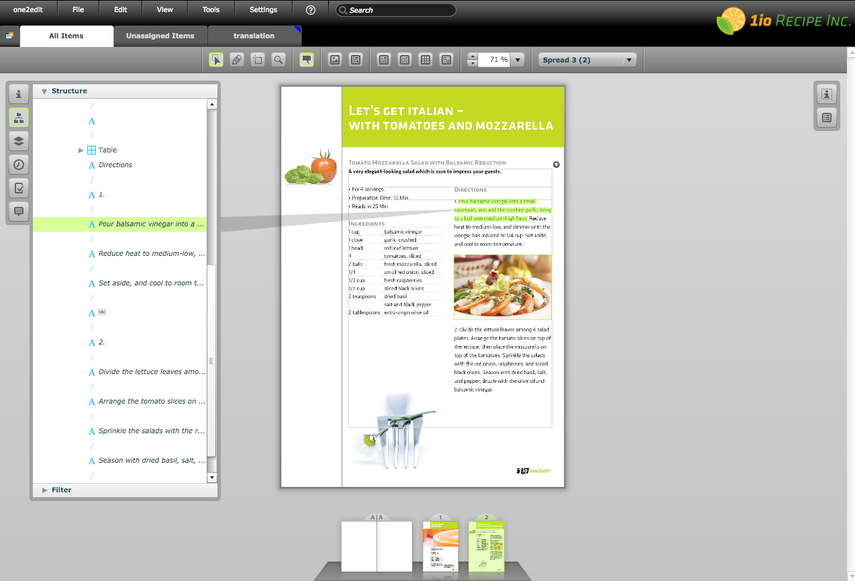Viewport: 855px width, 581px height.
Task: Click the image view toolbar icon
Action: (x=335, y=60)
